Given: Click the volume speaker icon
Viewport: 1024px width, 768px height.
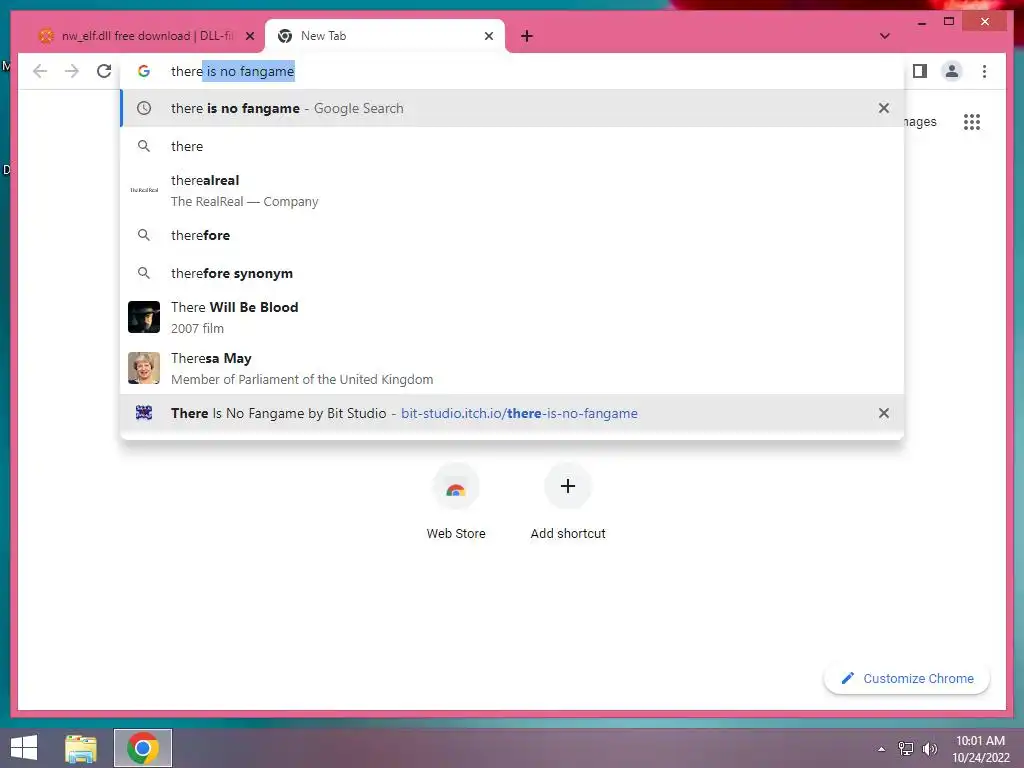Looking at the screenshot, I should tap(930, 749).
